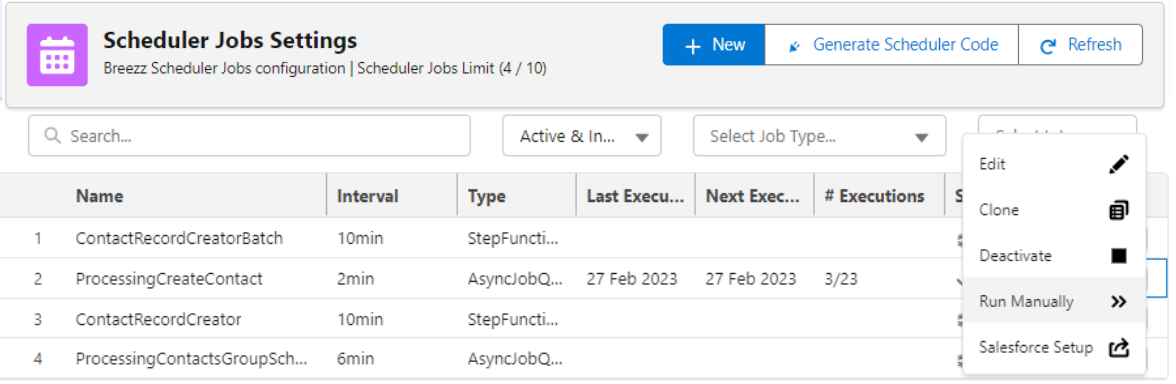Click the clone copy icon in menu
1176x384 pixels.
(1118, 210)
